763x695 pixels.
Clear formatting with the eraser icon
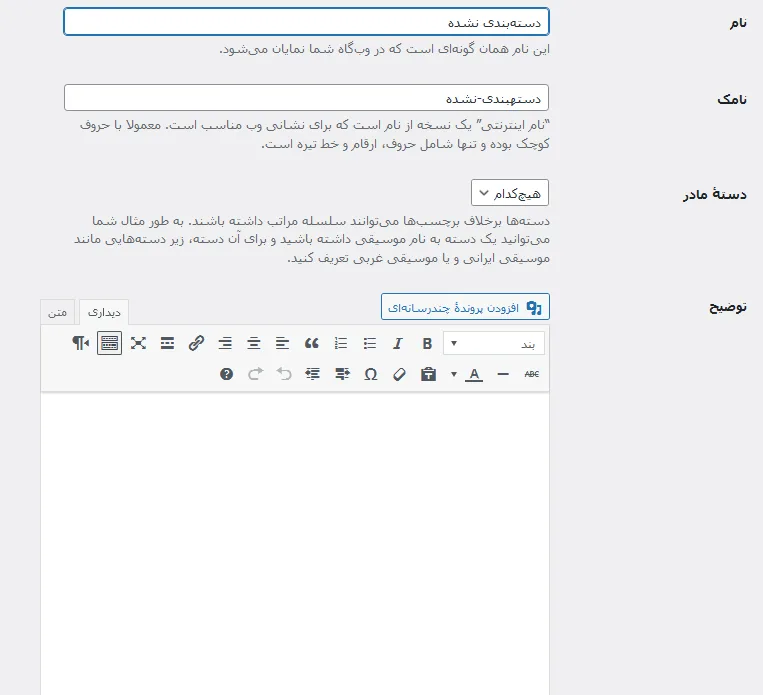pos(399,374)
